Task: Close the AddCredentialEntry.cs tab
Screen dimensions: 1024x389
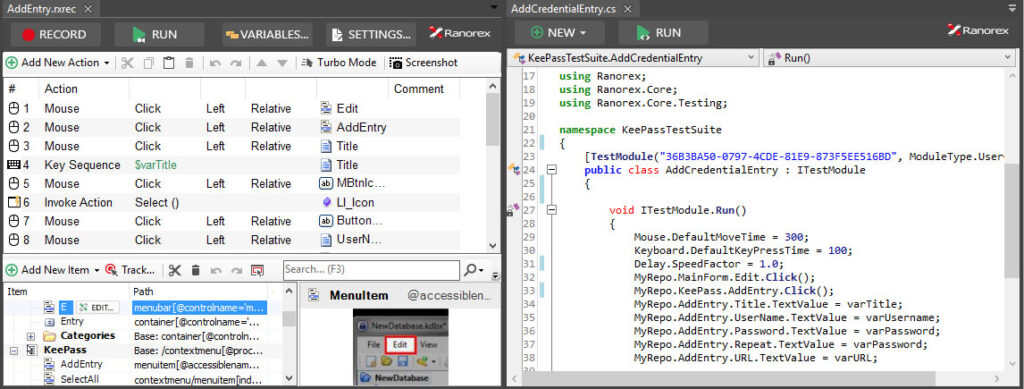Action: [628, 8]
